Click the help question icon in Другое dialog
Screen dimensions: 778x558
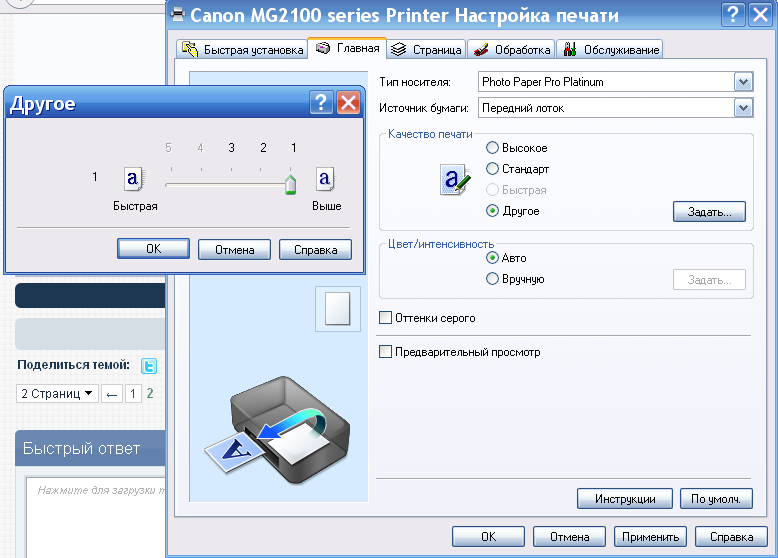(x=321, y=103)
